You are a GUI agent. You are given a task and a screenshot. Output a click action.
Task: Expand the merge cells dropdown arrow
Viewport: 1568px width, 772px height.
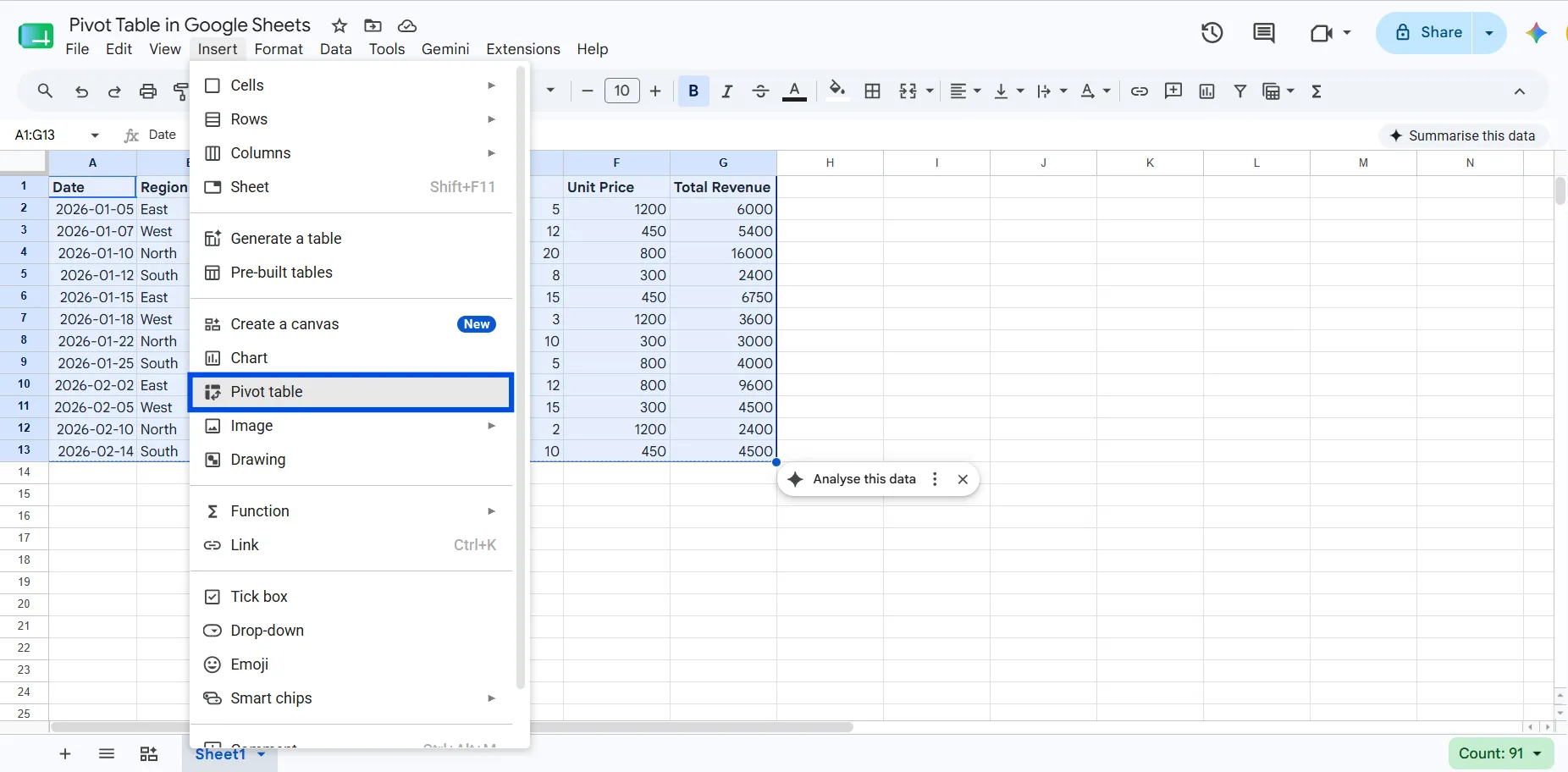[x=930, y=91]
